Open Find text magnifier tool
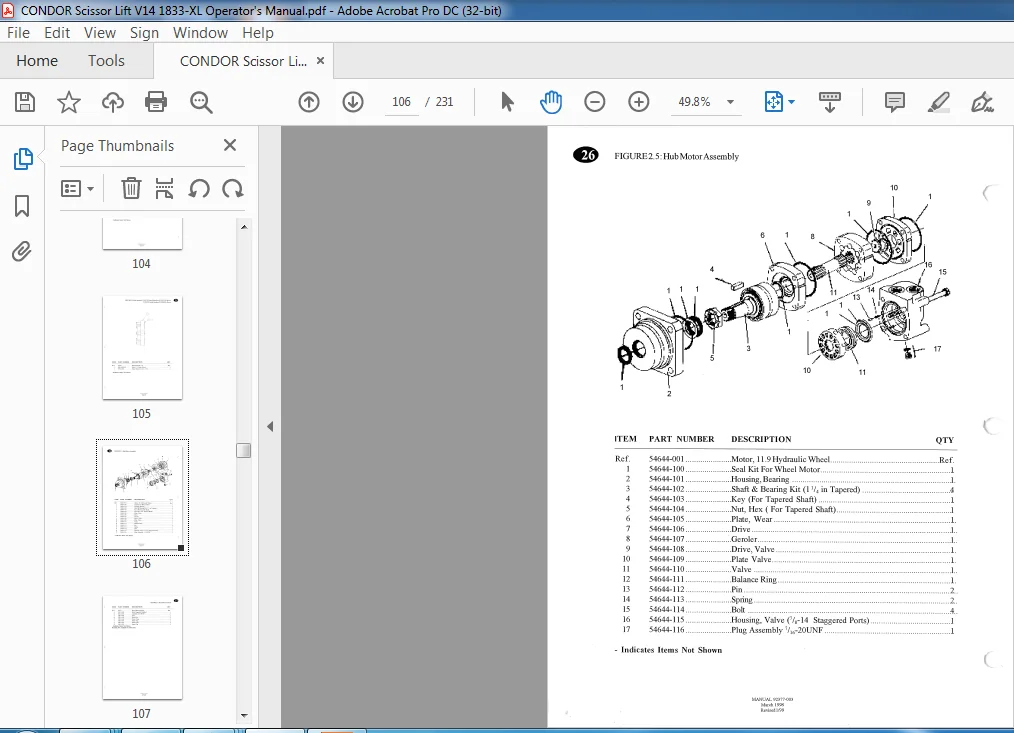Screen dimensions: 1014x733 pyautogui.click(x=200, y=102)
